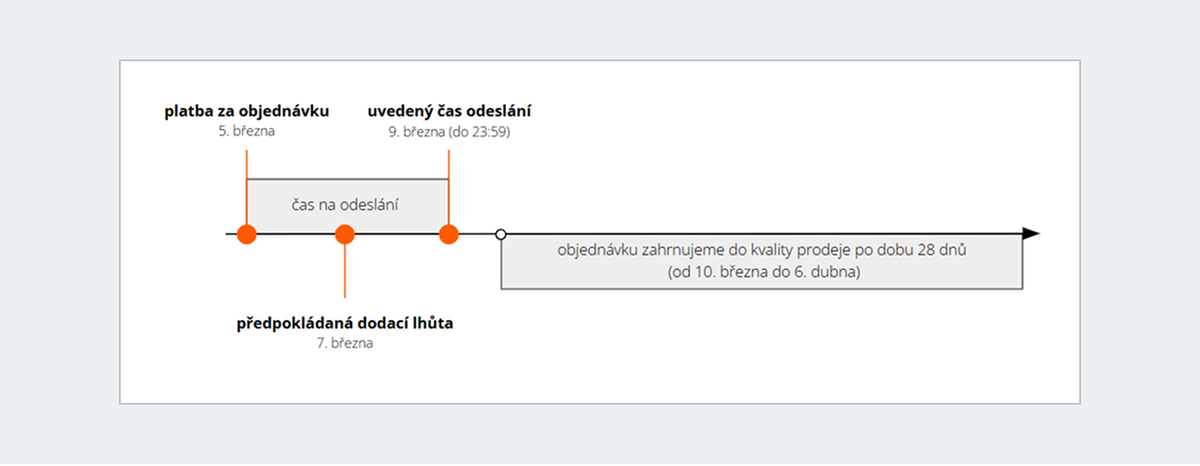Click the orange vertical line above shipping dot
1200x466 pixels.
point(449,187)
